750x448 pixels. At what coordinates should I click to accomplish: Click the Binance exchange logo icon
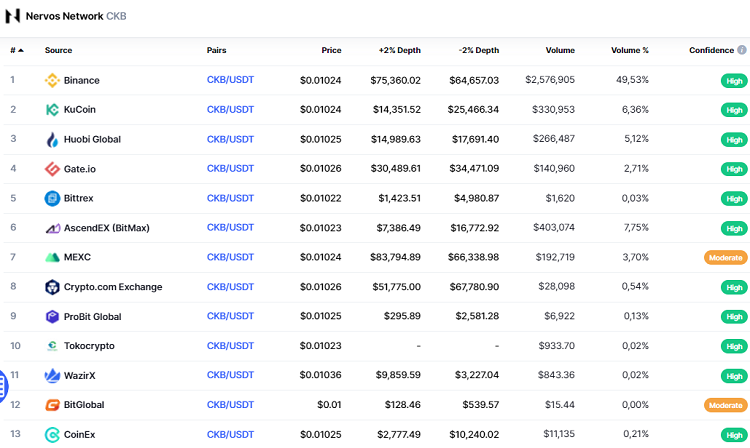tap(53, 80)
